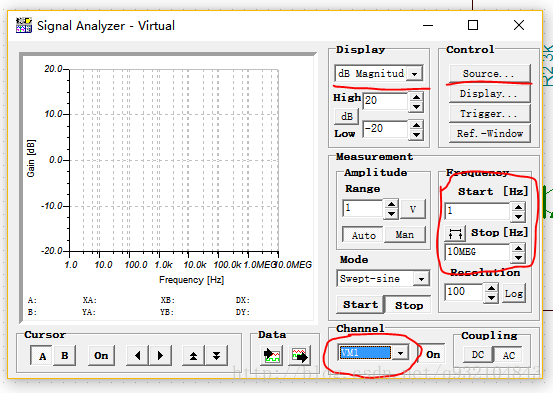Click the V unit button for Range
The height and width of the screenshot is (393, 553).
(413, 210)
